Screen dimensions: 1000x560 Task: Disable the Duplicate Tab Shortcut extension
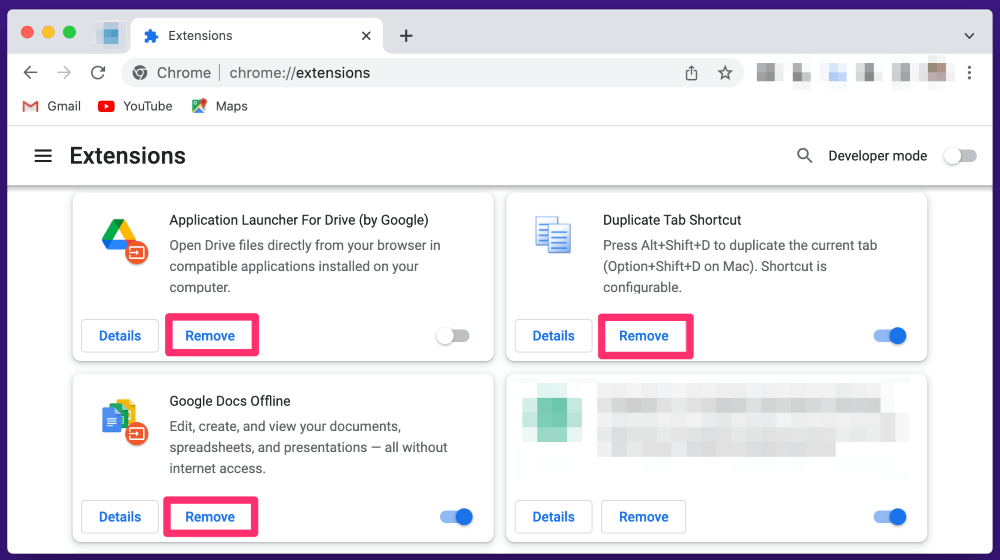(890, 335)
